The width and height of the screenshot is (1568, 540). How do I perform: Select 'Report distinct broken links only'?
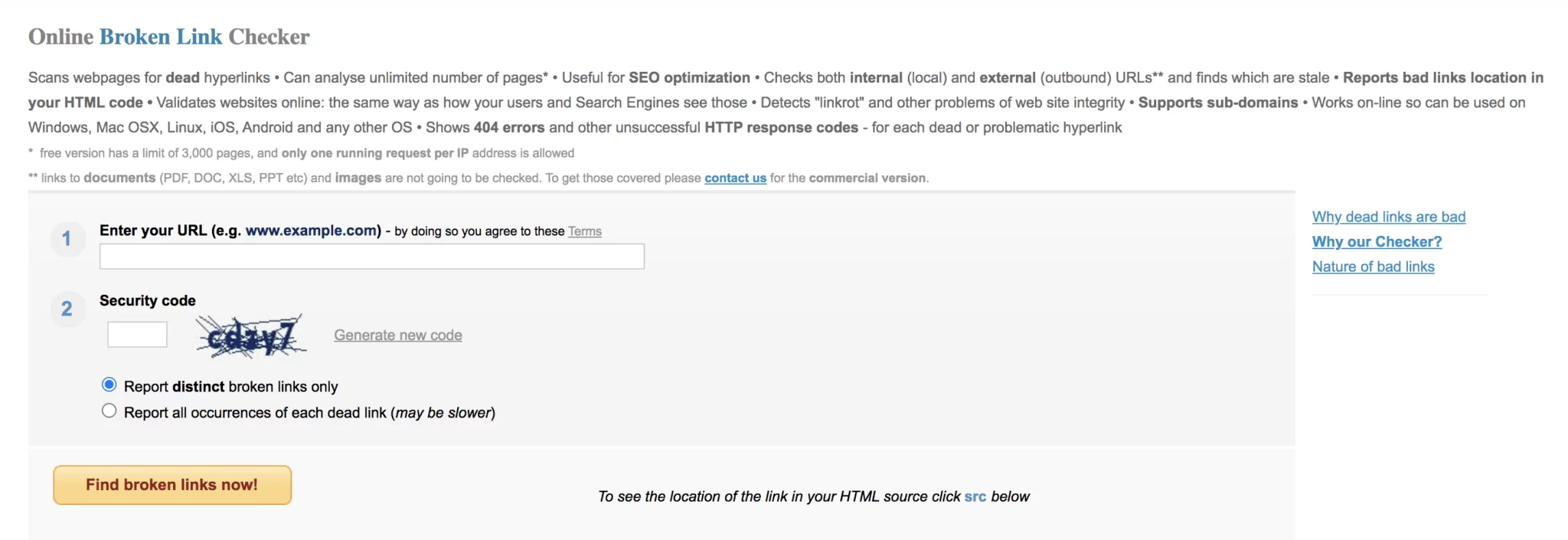click(x=109, y=385)
